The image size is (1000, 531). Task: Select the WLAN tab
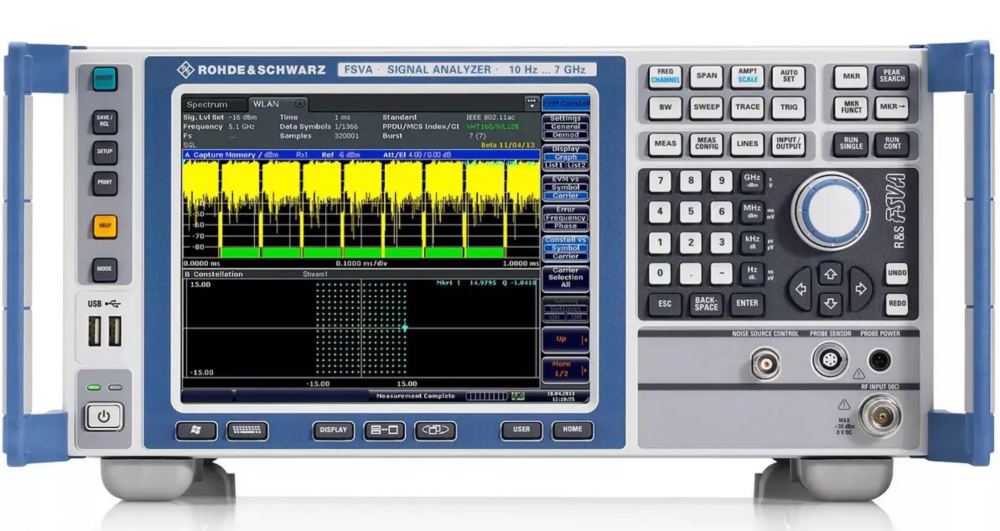pos(266,104)
